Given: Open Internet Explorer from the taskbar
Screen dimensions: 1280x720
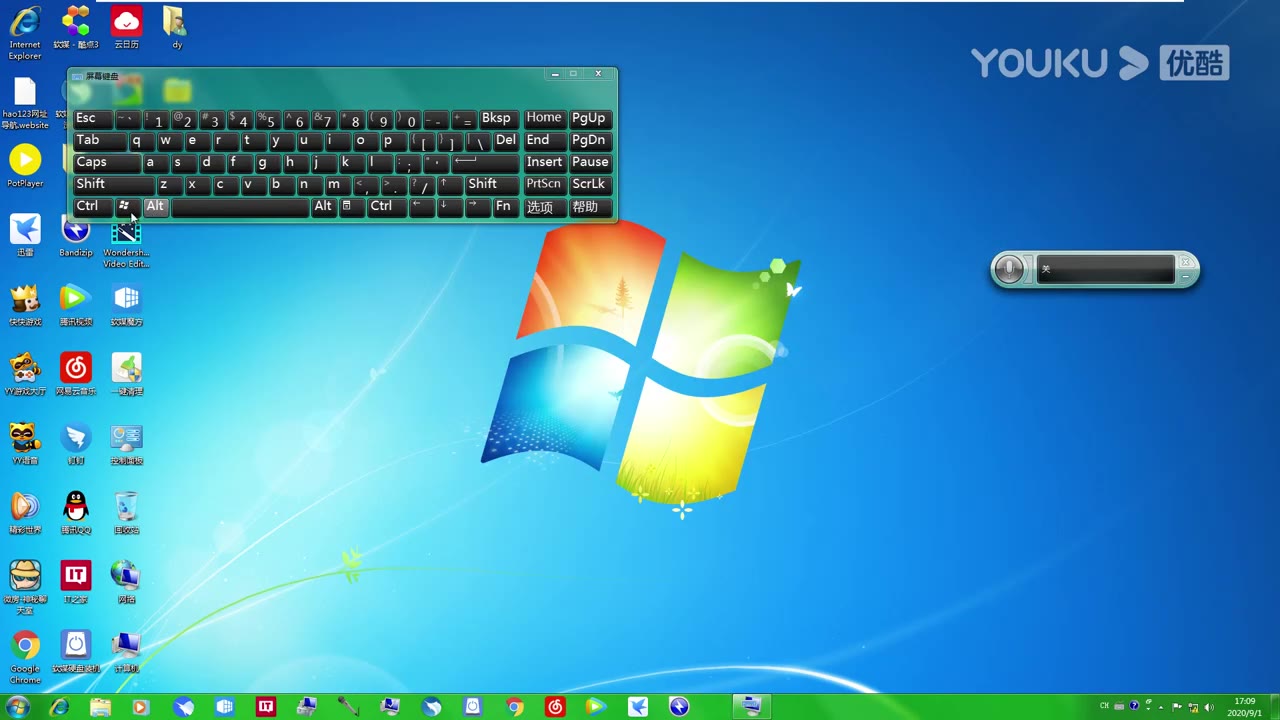Looking at the screenshot, I should click(x=59, y=707).
